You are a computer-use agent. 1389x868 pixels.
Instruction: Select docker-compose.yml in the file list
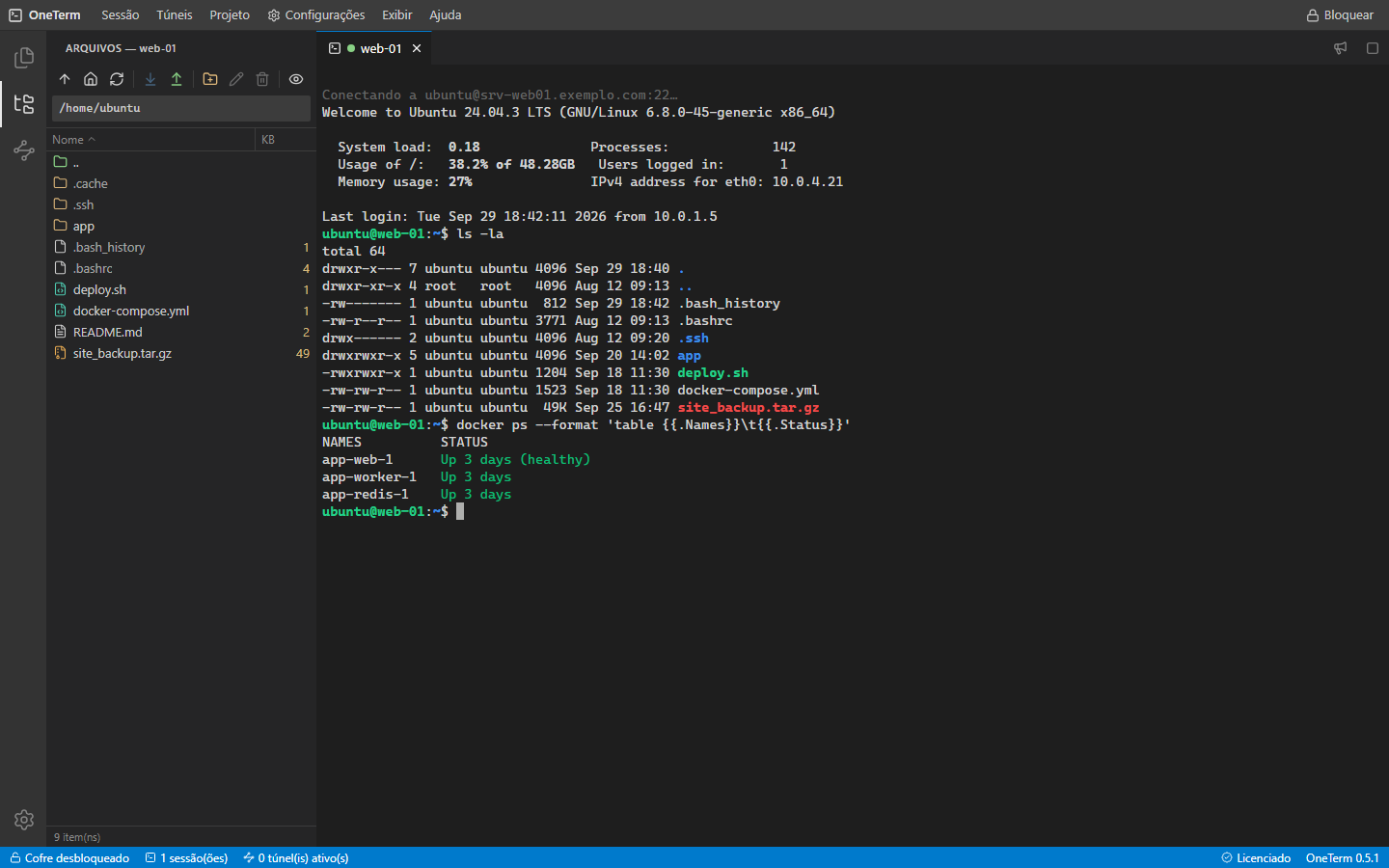[x=181, y=311]
